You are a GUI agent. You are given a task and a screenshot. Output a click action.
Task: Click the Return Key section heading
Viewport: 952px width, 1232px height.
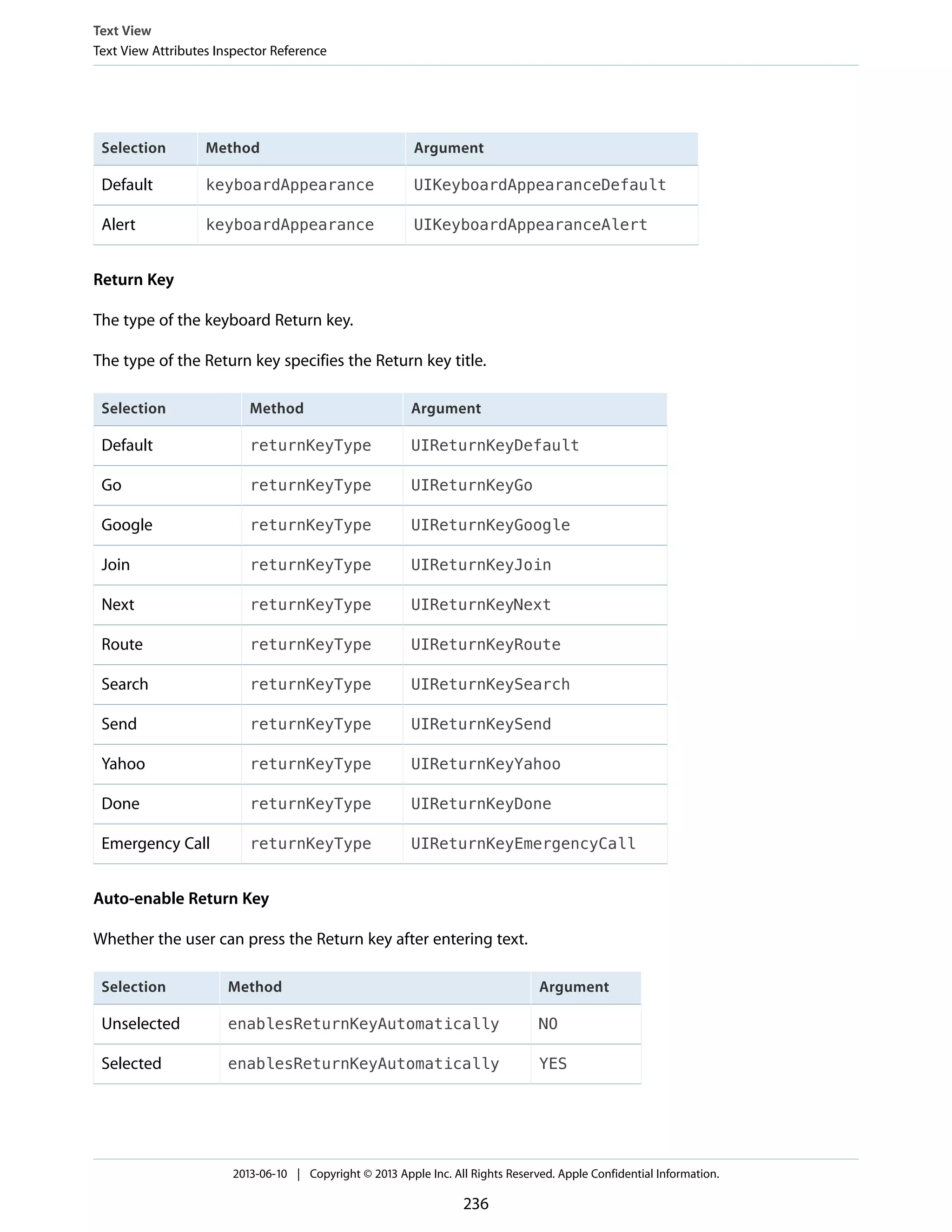pyautogui.click(x=133, y=280)
